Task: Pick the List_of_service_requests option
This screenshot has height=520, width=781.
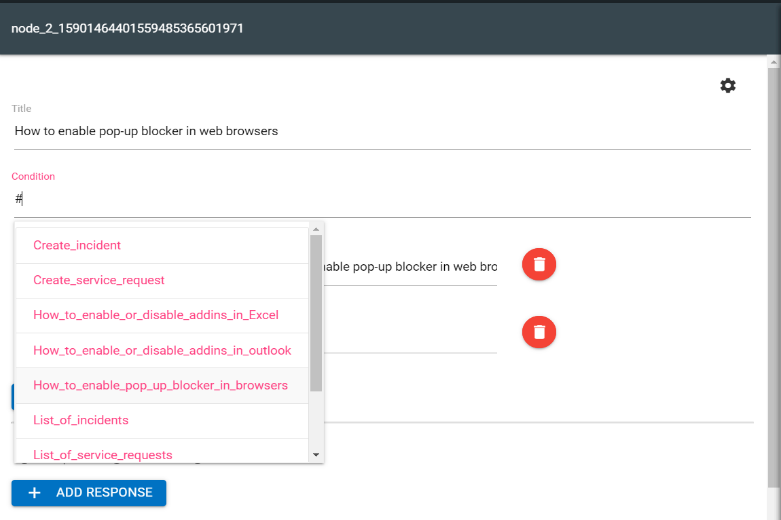Action: [103, 454]
